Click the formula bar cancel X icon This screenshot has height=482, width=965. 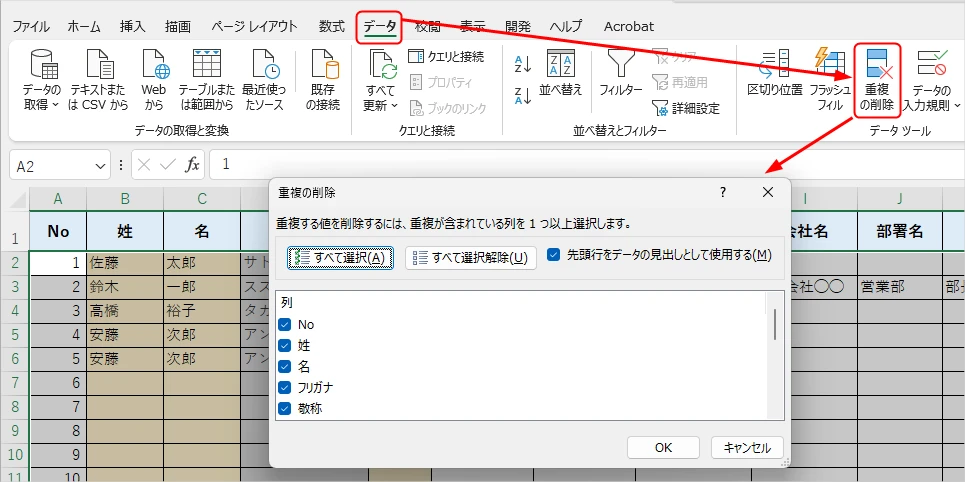[144, 164]
